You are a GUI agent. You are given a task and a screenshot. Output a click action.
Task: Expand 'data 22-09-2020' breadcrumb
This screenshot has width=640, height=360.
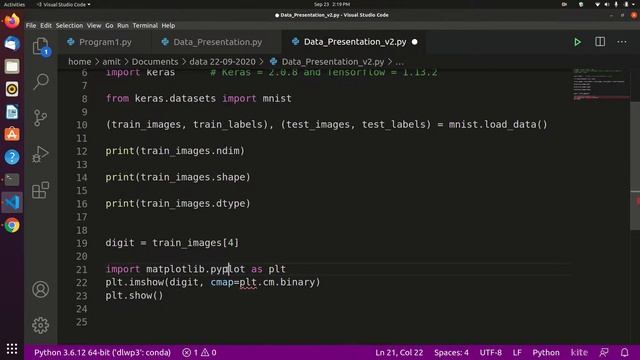[x=222, y=62]
